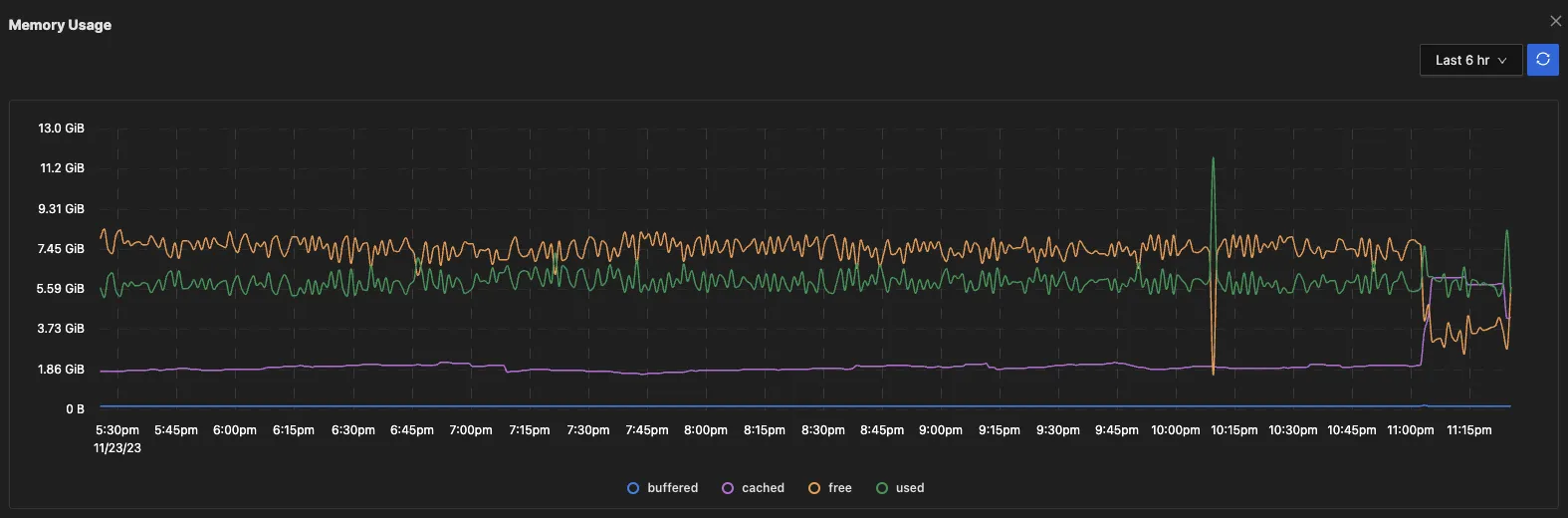1568x518 pixels.
Task: Click the 0 B axis label
Action: (x=76, y=409)
